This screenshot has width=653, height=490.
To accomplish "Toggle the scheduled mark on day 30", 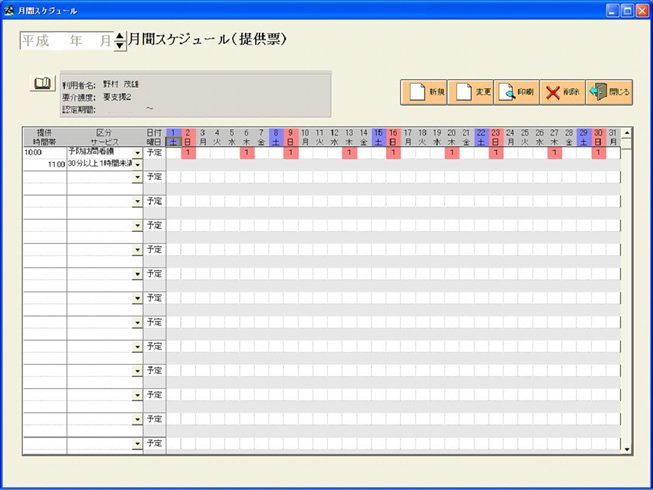I will (x=597, y=153).
